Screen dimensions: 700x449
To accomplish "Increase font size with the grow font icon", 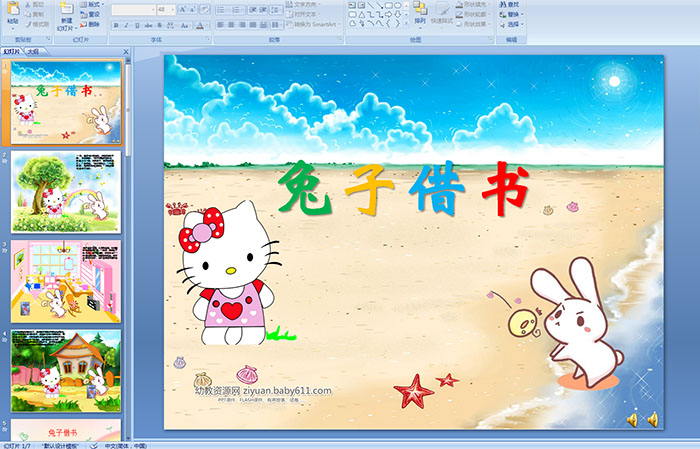I will click(183, 9).
